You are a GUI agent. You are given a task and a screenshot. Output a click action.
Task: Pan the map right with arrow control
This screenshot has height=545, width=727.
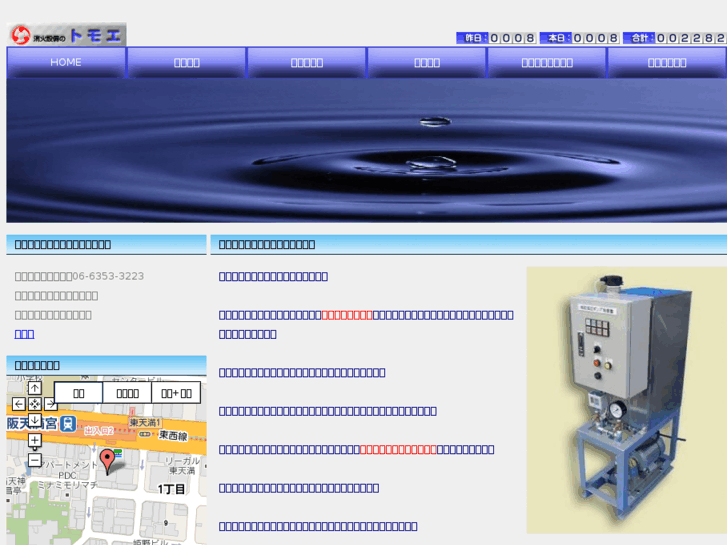pyautogui.click(x=51, y=404)
